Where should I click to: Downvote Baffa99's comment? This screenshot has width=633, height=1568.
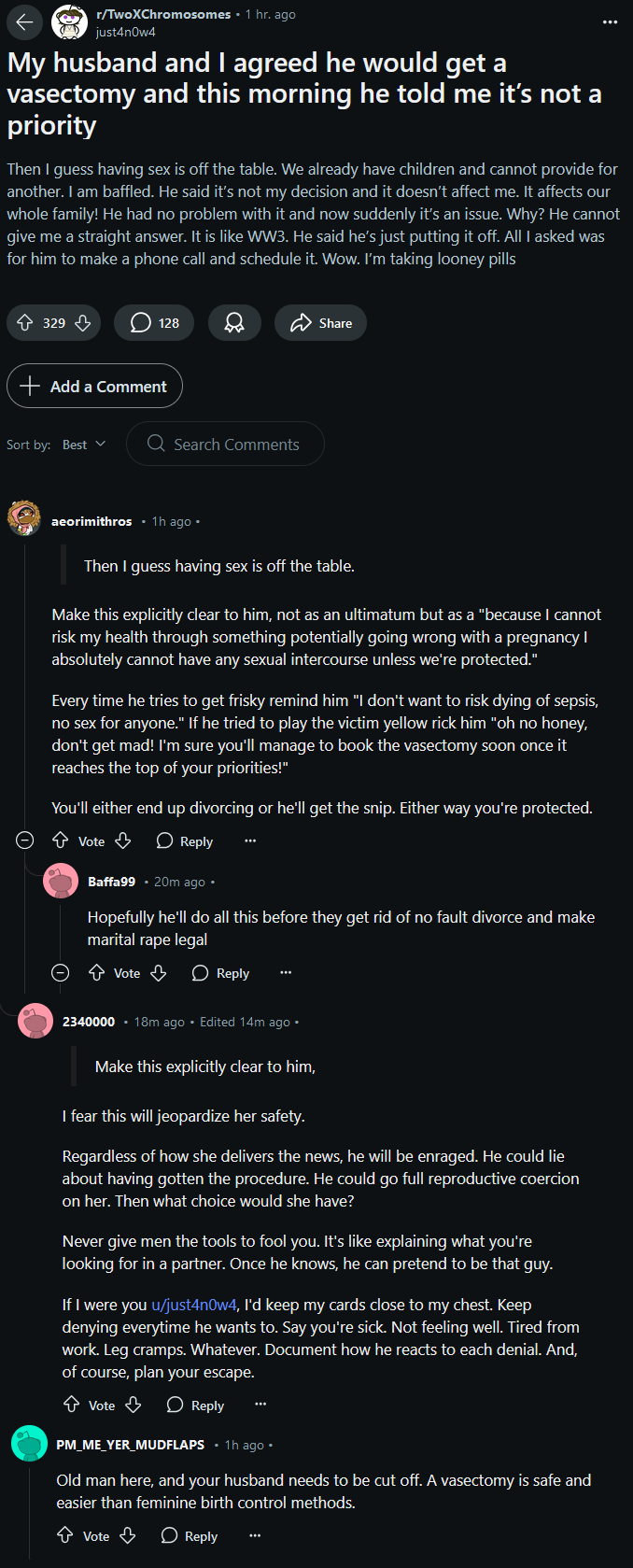159,973
